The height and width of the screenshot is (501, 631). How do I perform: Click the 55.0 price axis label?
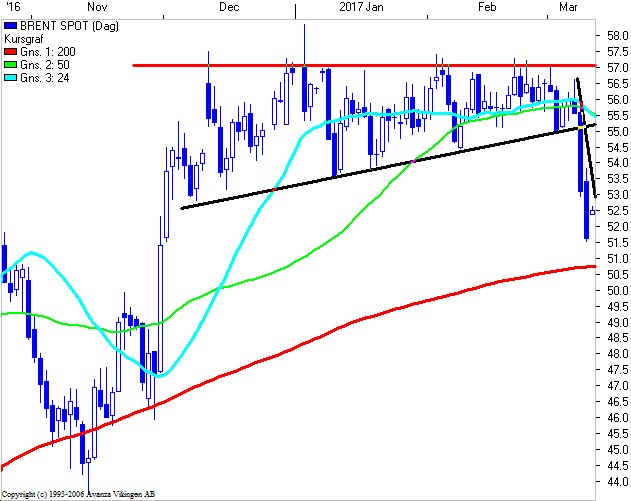(x=617, y=131)
